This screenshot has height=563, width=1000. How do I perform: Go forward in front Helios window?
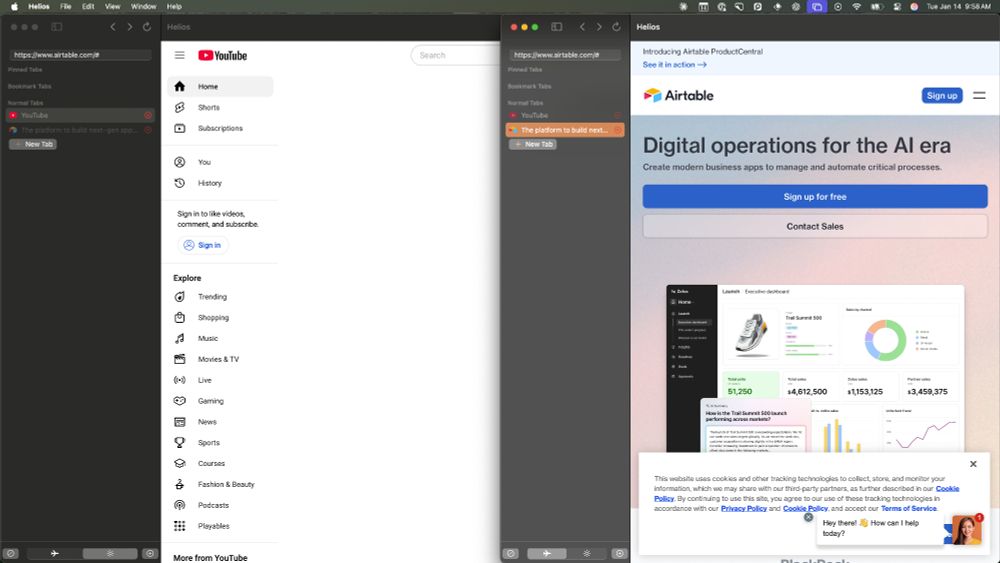pyautogui.click(x=599, y=27)
